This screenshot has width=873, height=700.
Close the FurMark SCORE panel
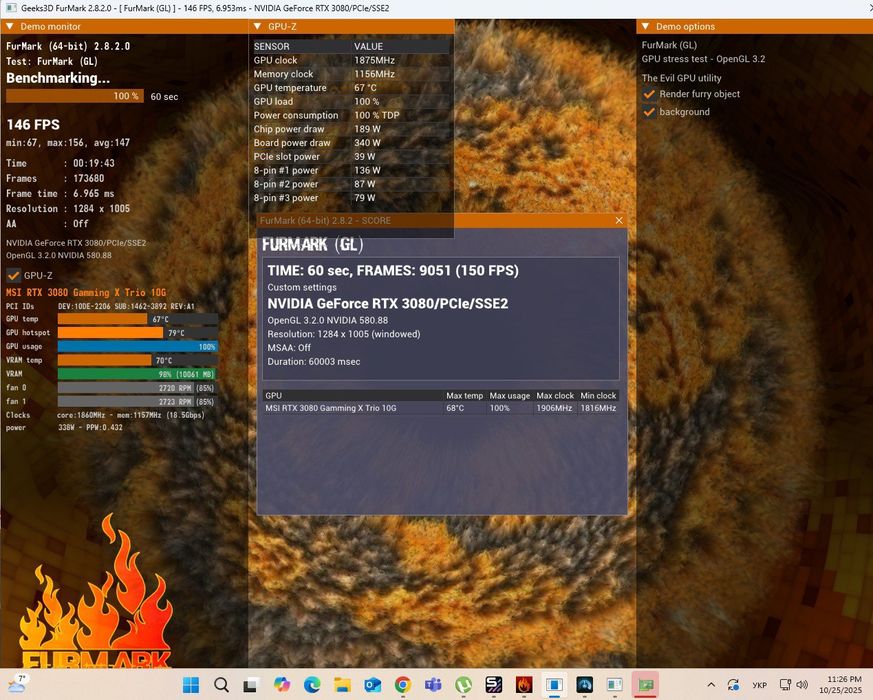click(619, 221)
